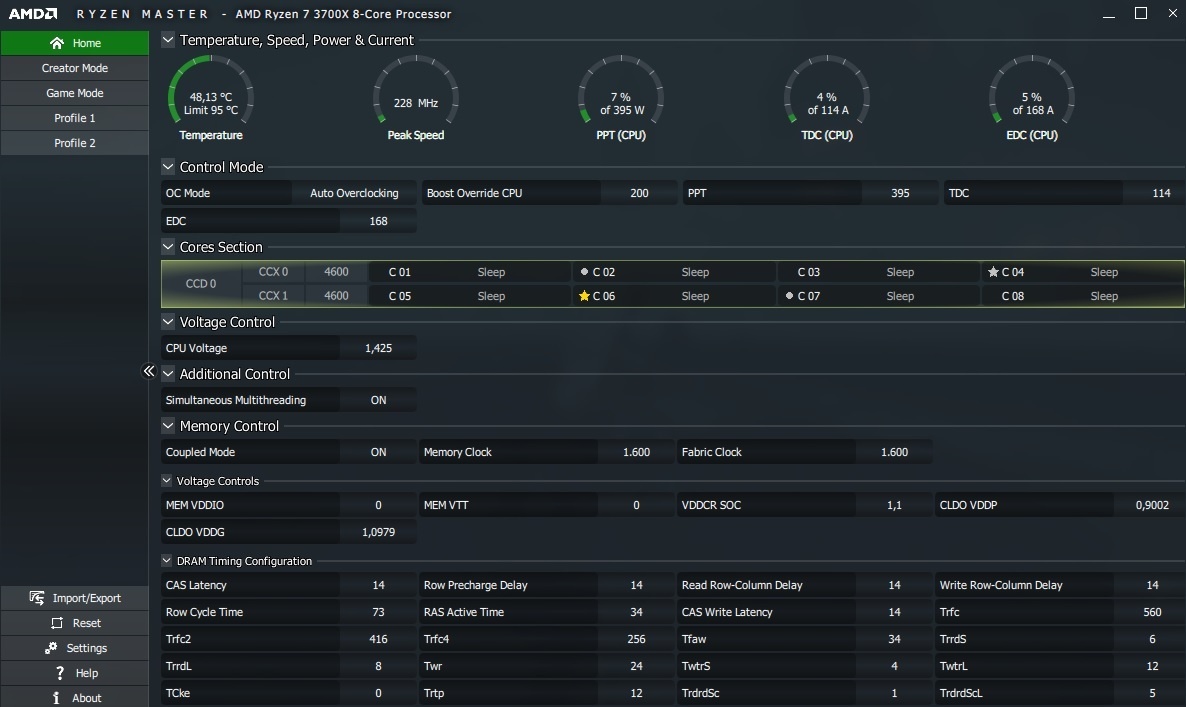Click the dot marker on core C 07
Viewport: 1186px width, 707px height.
tap(789, 296)
